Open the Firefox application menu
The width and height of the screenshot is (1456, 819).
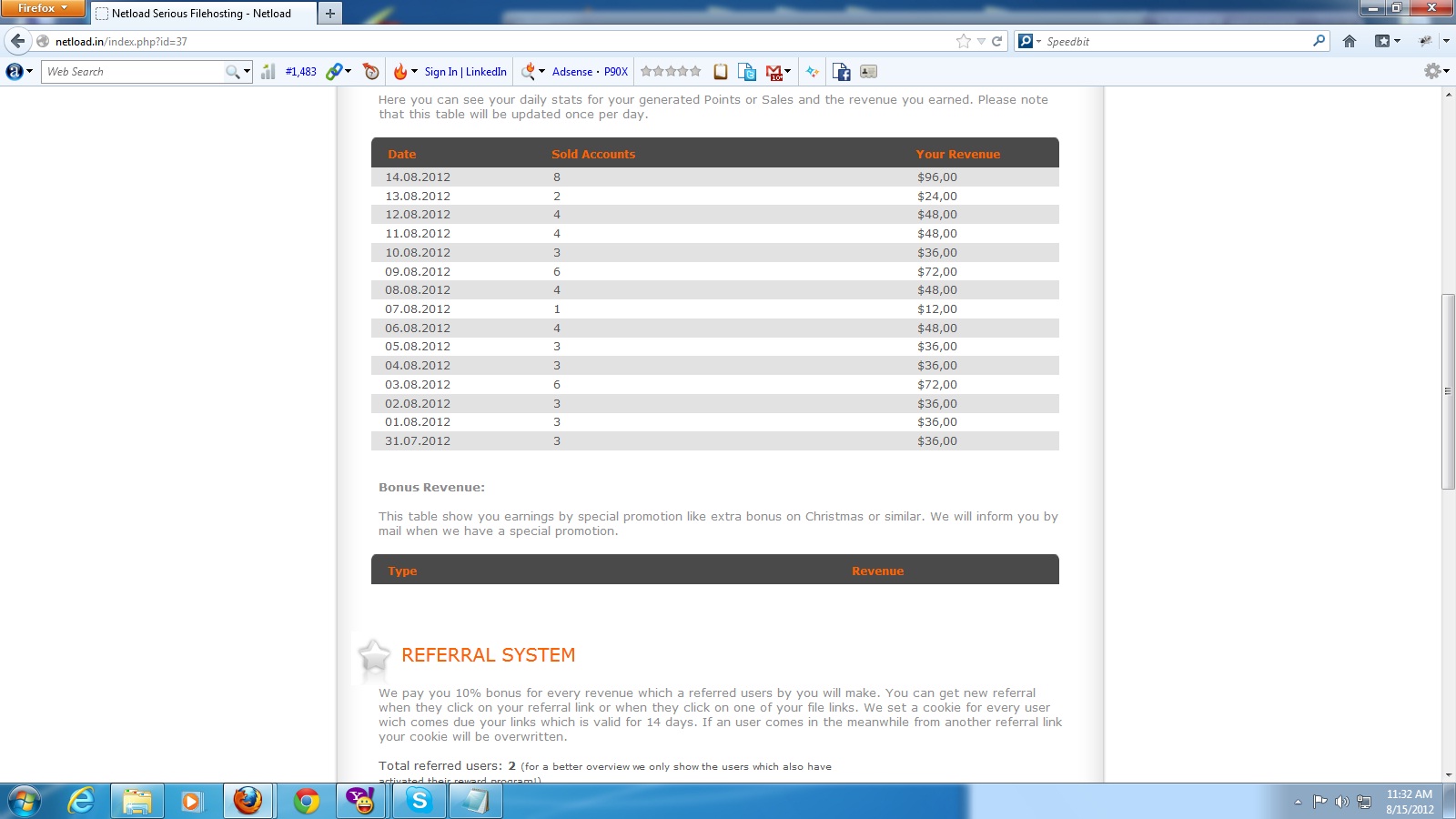[42, 8]
